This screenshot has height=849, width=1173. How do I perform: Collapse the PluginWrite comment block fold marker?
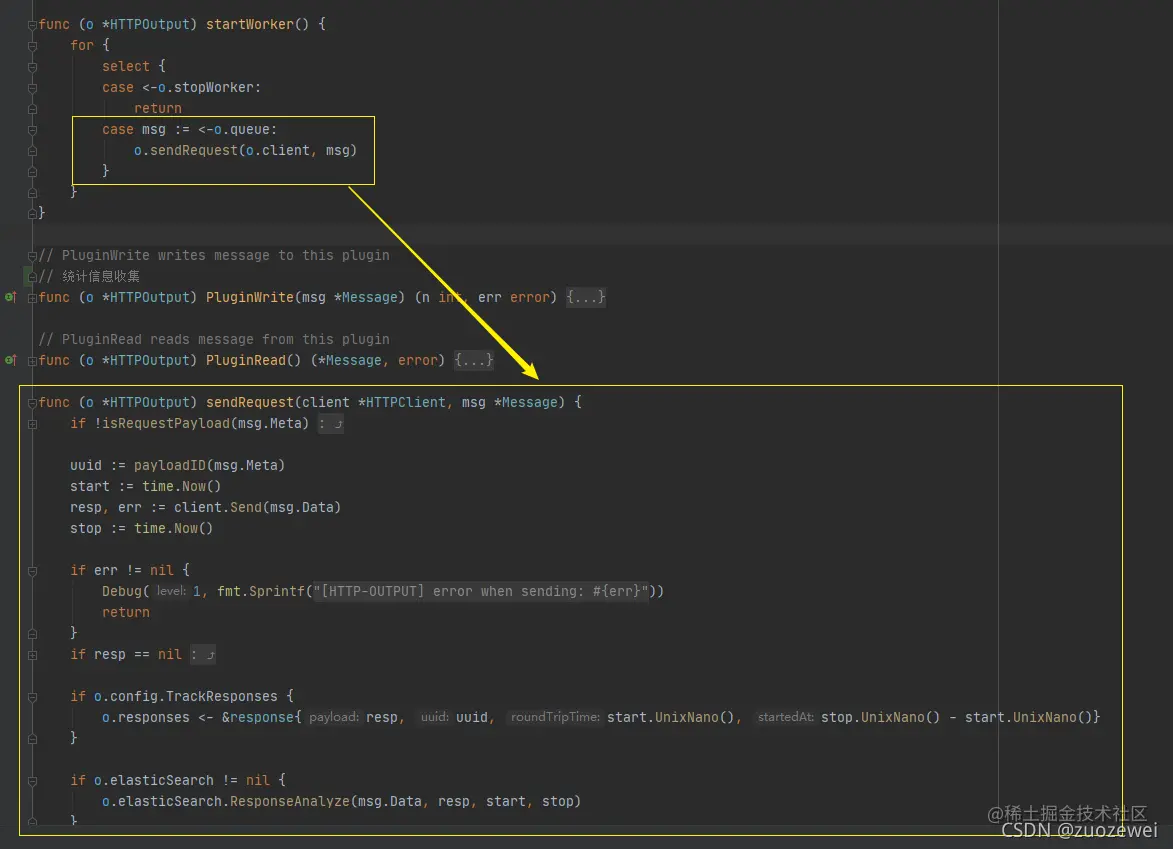(32, 256)
